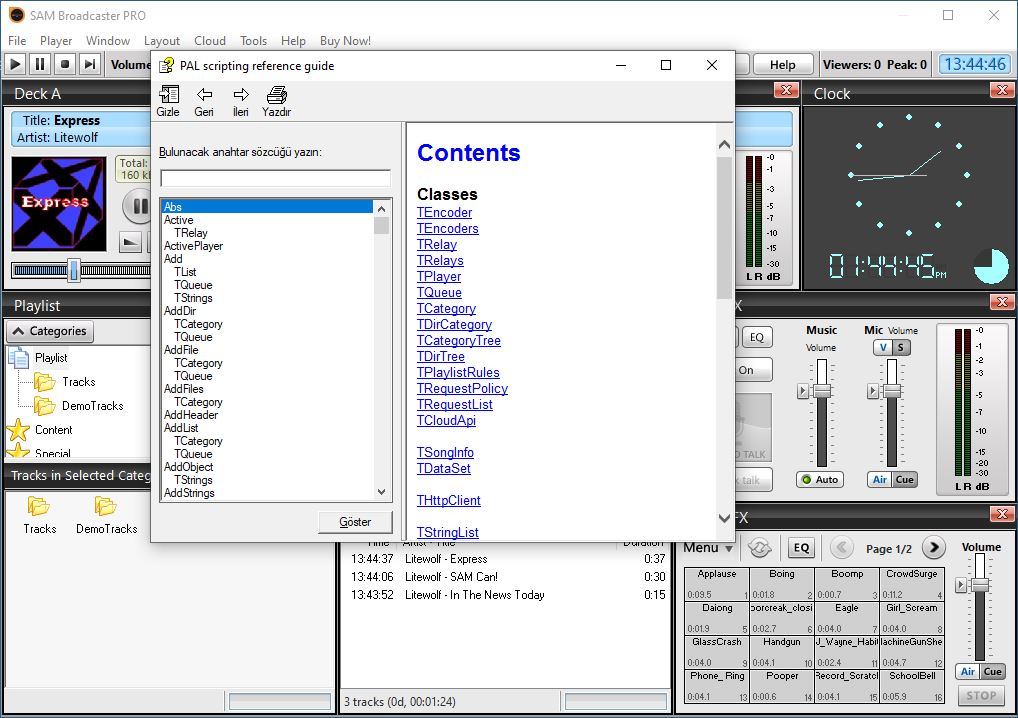Click the Play button in main toolbar
This screenshot has height=718, width=1018.
point(16,64)
